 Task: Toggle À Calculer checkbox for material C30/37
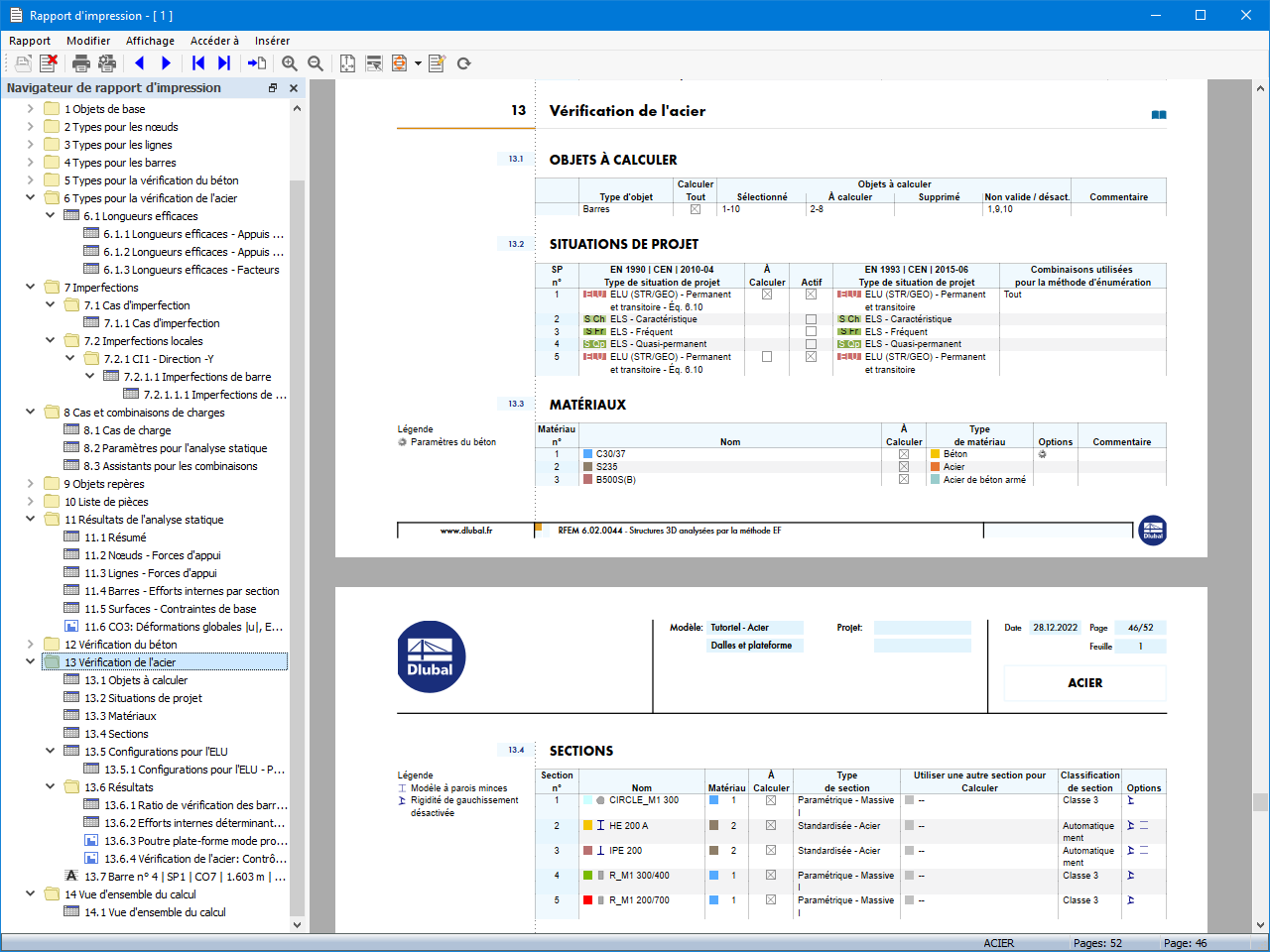coord(904,454)
